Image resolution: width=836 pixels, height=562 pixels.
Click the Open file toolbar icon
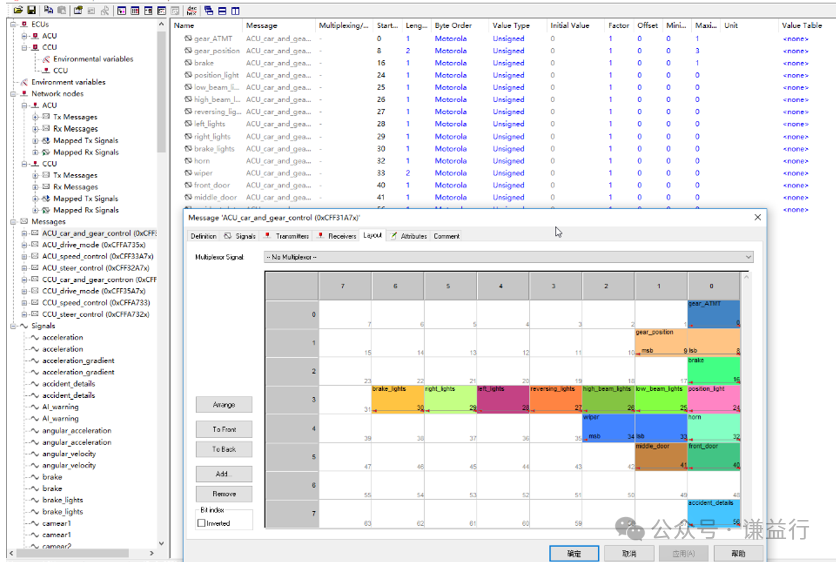[18, 10]
